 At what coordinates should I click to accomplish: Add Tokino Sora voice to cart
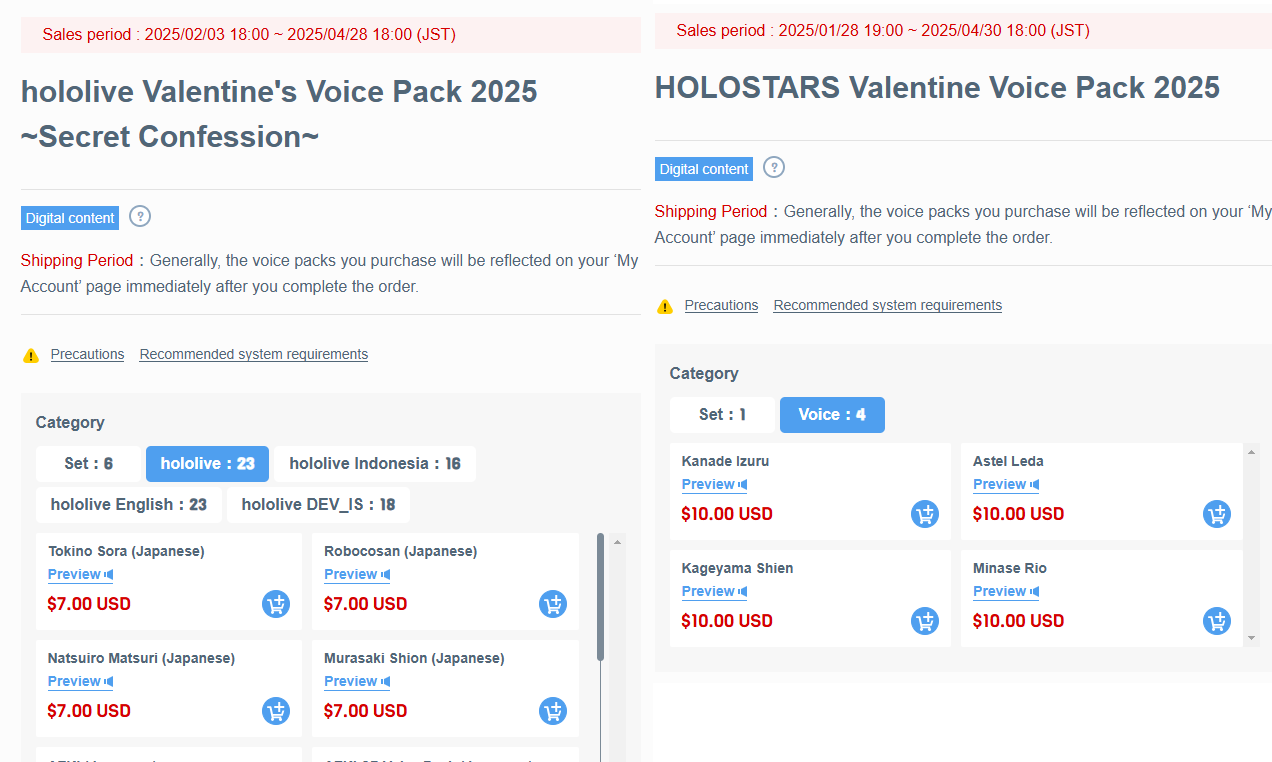pyautogui.click(x=276, y=604)
